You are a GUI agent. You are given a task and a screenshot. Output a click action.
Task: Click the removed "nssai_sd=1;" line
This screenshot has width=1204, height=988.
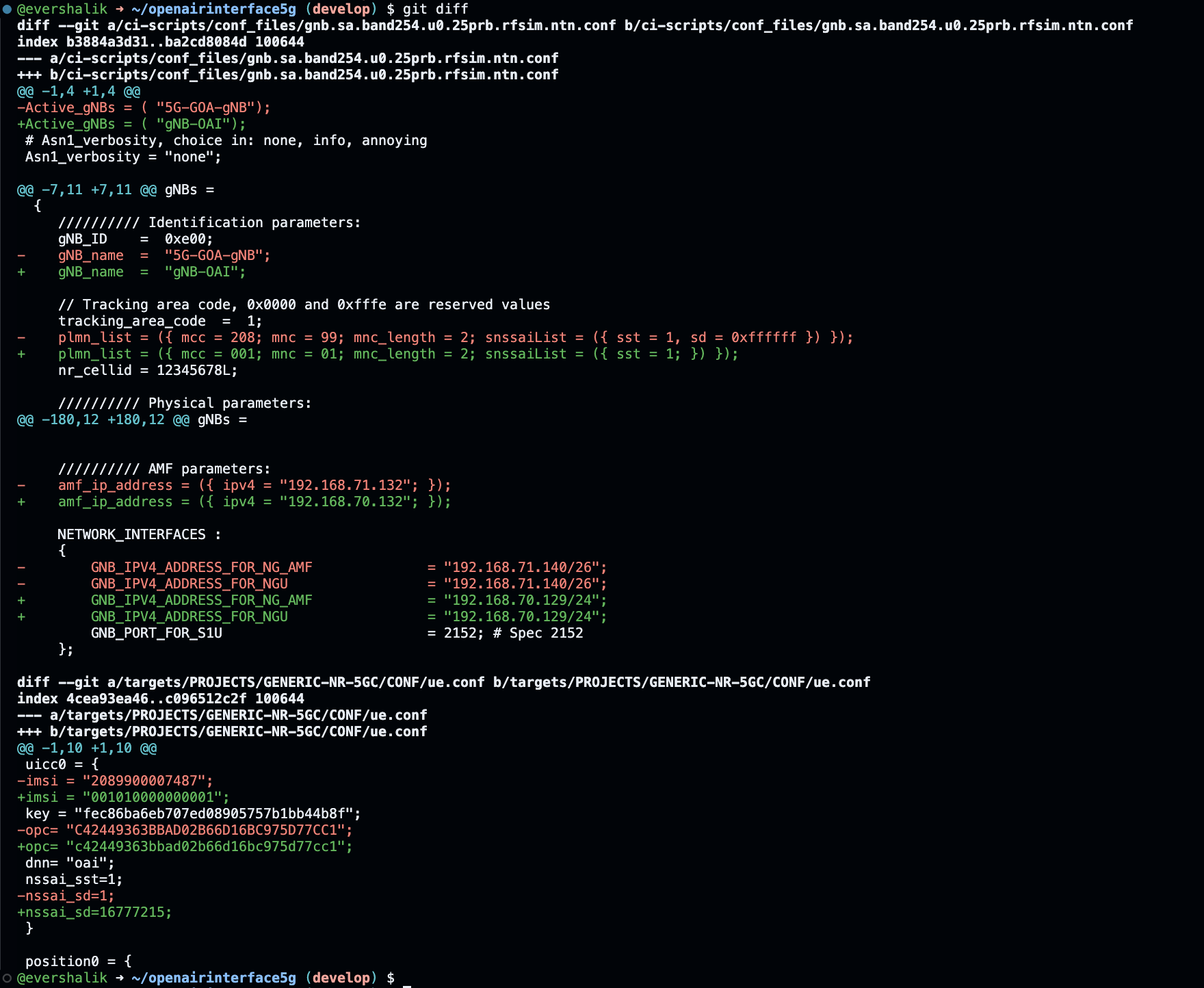click(66, 896)
